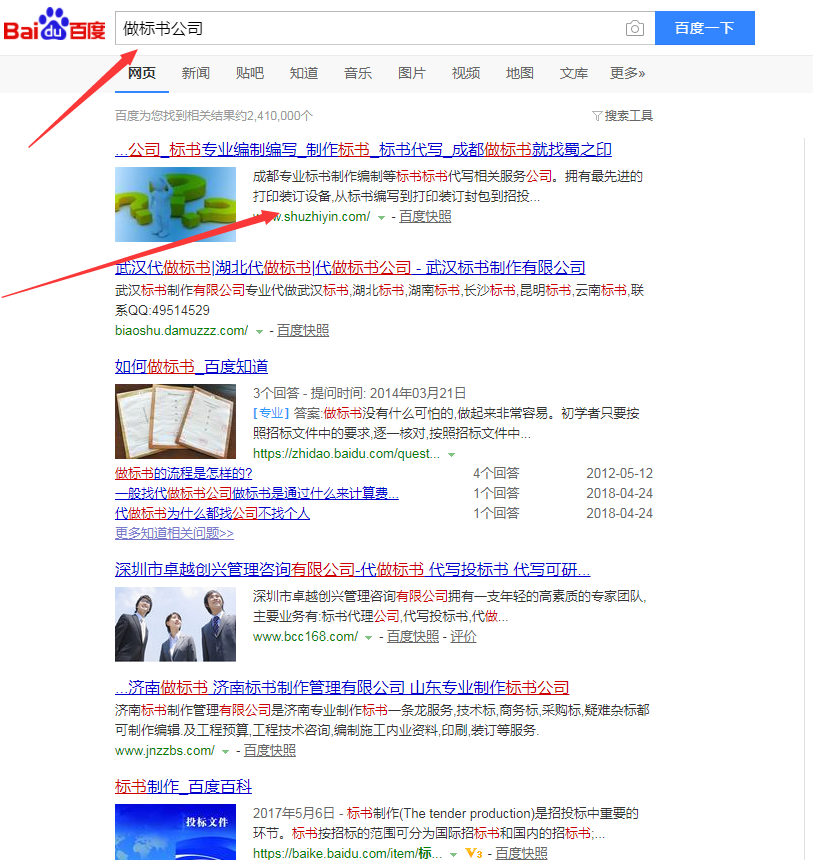The image size is (813, 860).
Task: Open question 代做标书为什么都找公司不找个人
Action: tap(212, 513)
